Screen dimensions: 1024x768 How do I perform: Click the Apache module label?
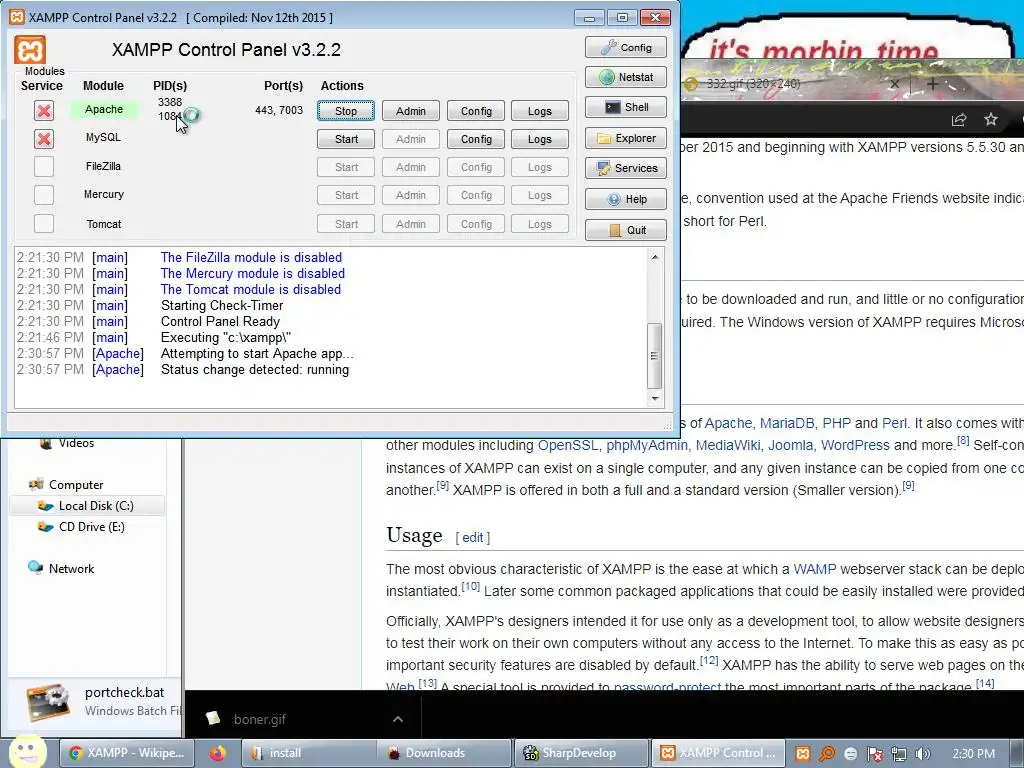(104, 109)
